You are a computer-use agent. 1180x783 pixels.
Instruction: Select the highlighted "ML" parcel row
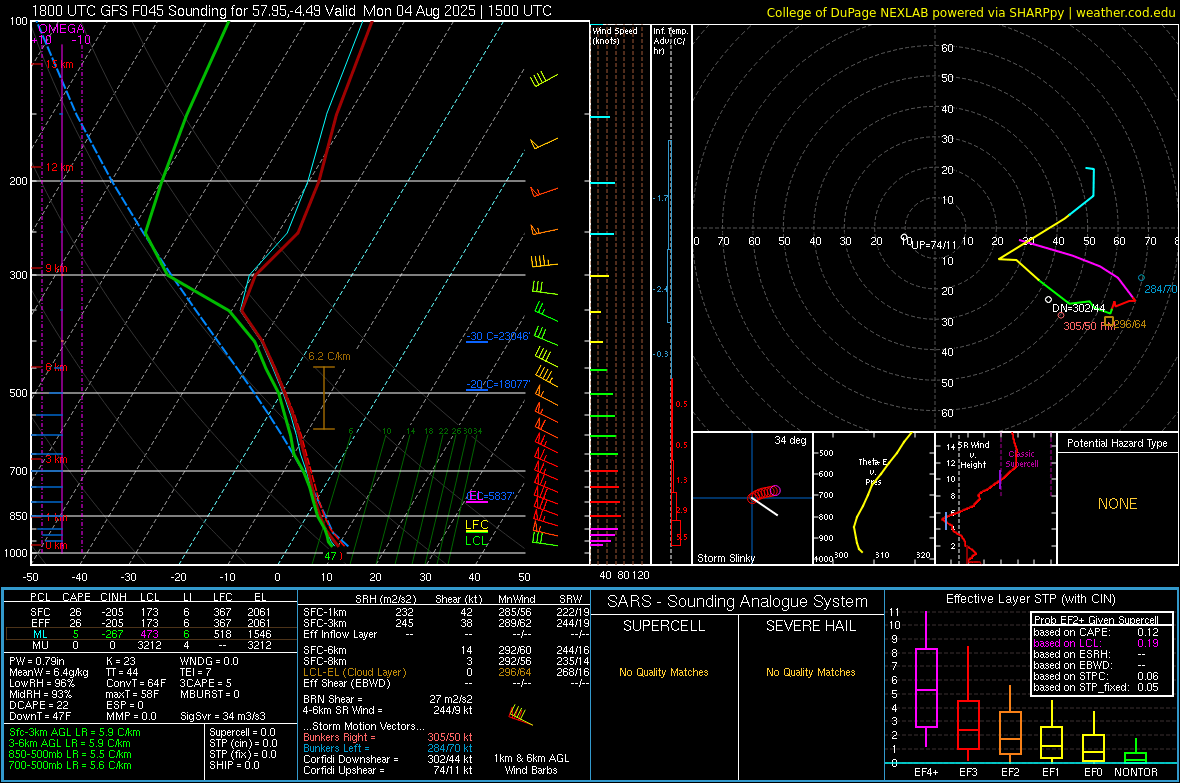tap(150, 634)
